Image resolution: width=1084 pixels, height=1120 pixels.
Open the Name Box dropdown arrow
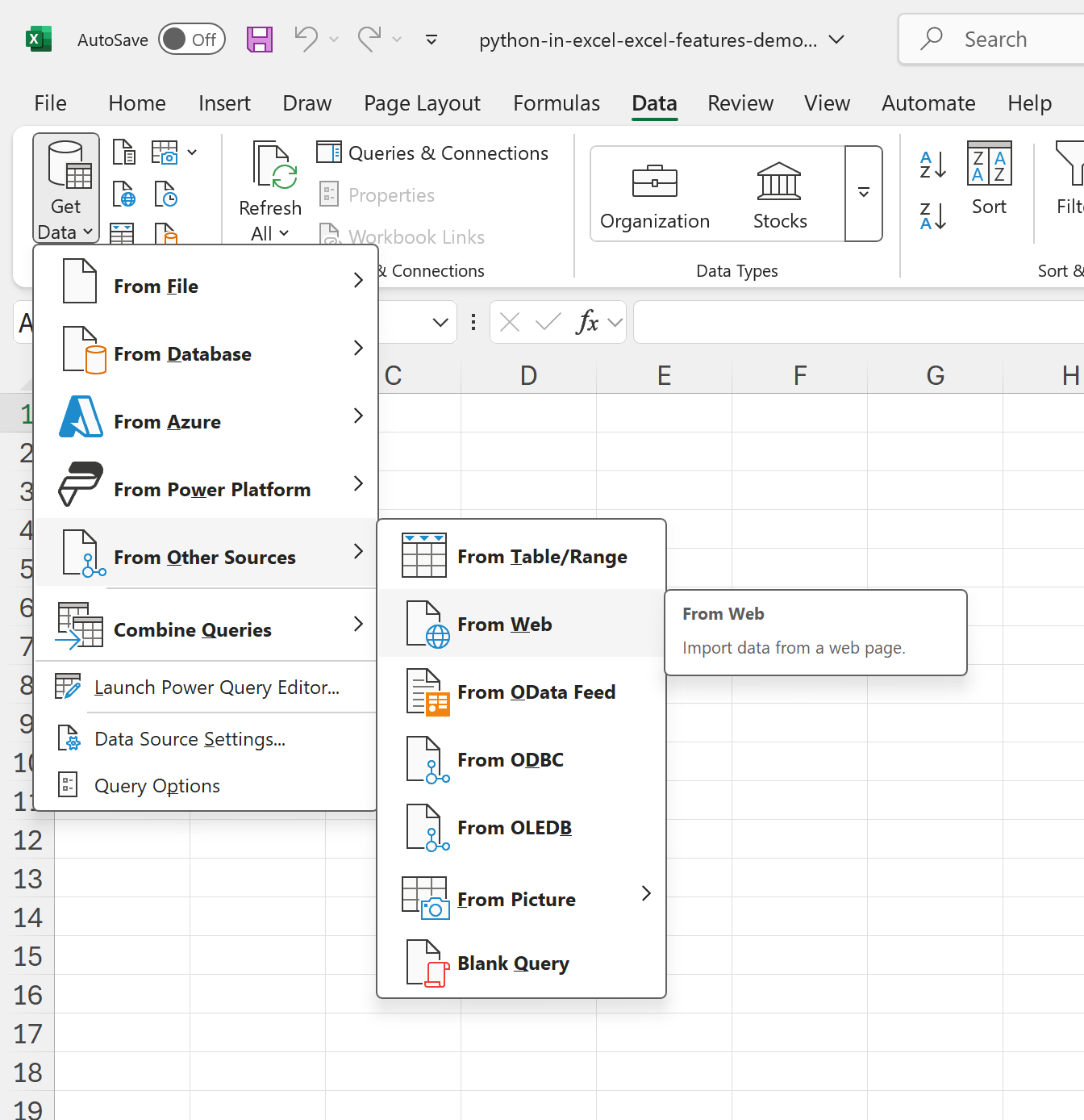click(x=440, y=323)
